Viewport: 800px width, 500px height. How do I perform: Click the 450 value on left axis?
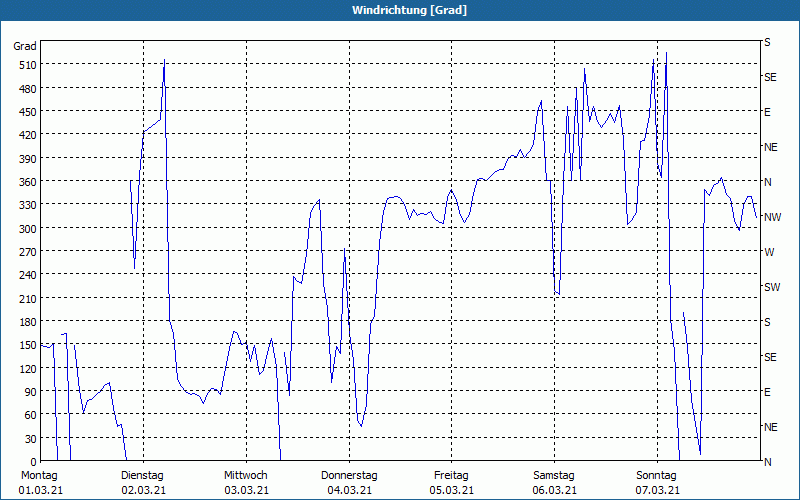click(x=28, y=112)
